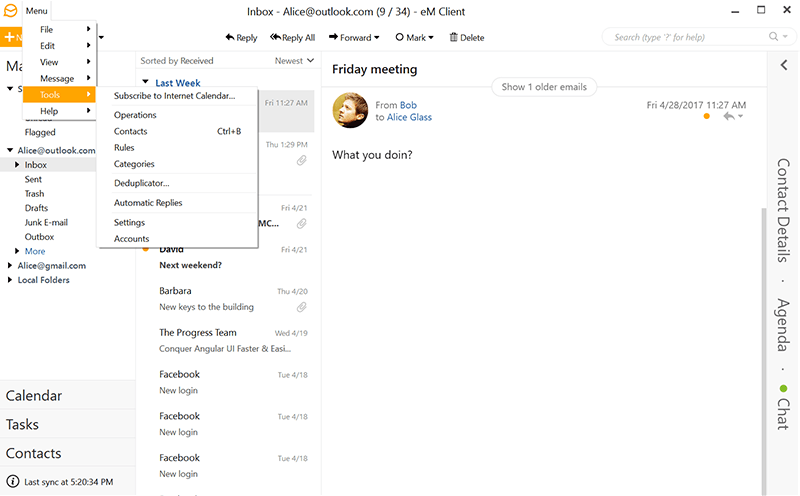The width and height of the screenshot is (800, 496).
Task: Click into the search field
Action: 684,37
